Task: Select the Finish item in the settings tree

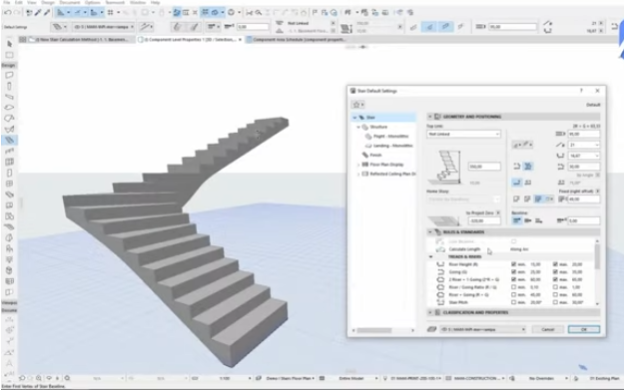Action: pyautogui.click(x=376, y=155)
